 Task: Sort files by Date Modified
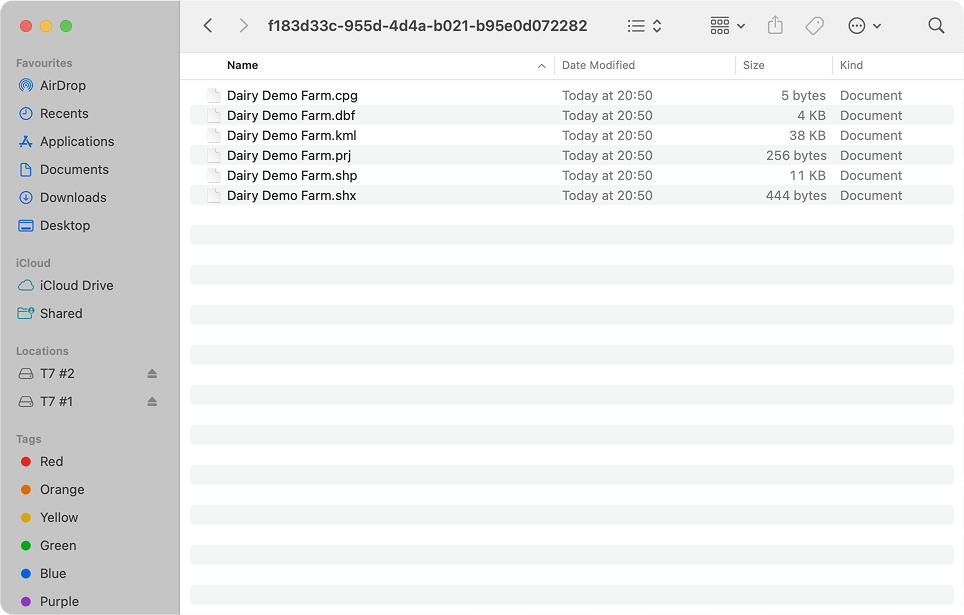click(598, 65)
